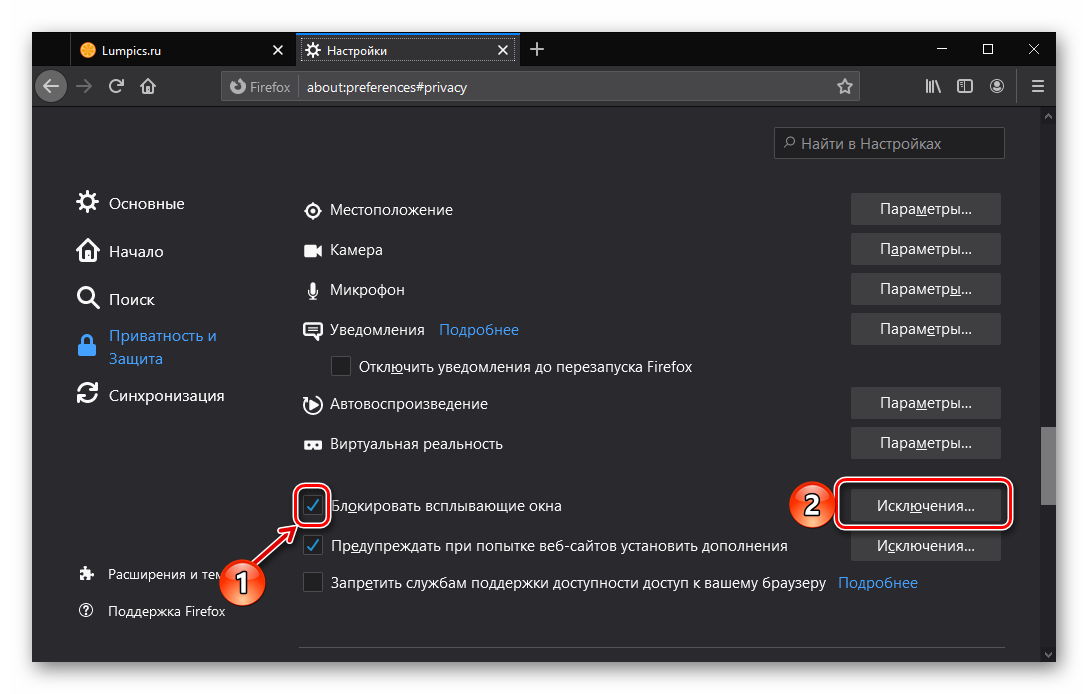Open the Основные settings category
Viewport: 1088px width, 694px height.
130,203
